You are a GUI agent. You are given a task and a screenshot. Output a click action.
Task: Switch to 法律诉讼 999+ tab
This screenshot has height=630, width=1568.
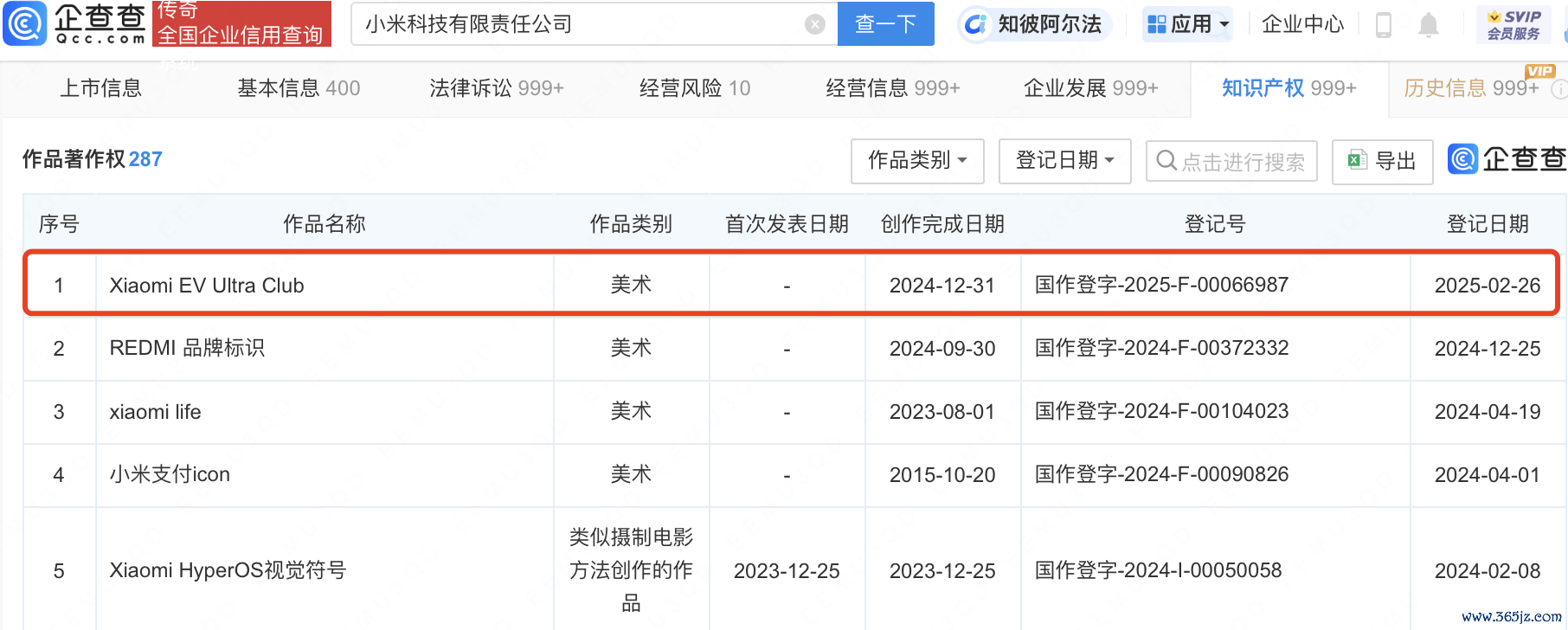point(497,88)
